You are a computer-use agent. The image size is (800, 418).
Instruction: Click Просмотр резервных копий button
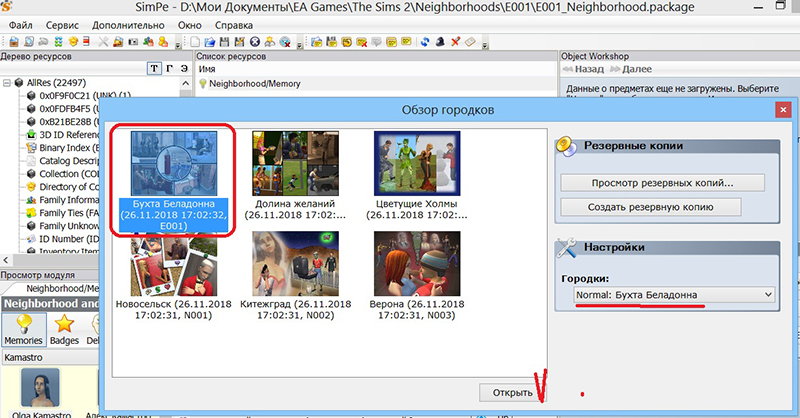pos(662,183)
